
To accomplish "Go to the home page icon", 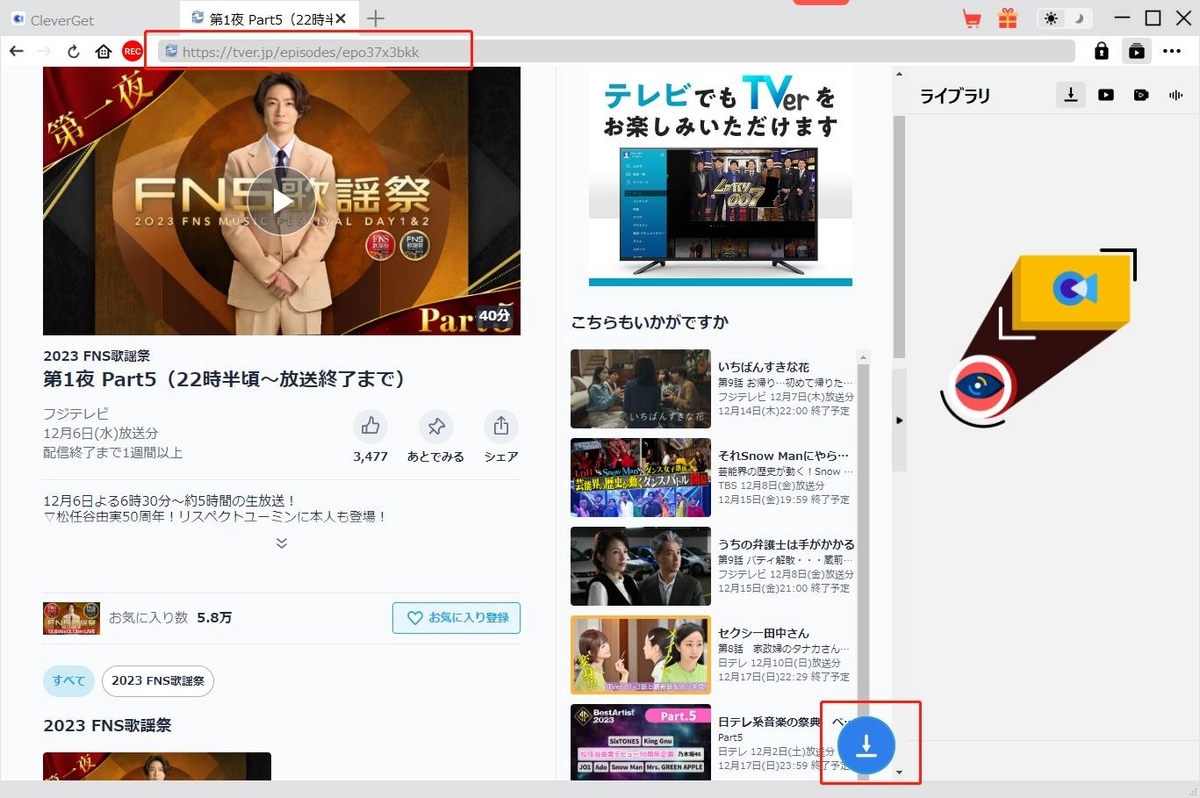I will [103, 51].
